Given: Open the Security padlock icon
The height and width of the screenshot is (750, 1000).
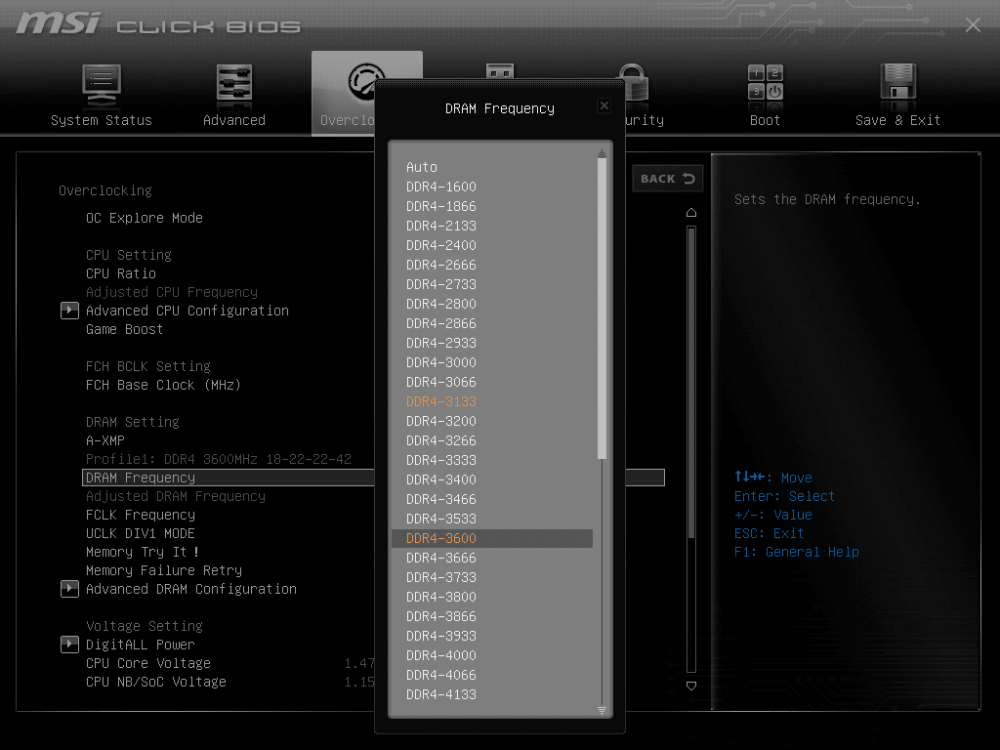Looking at the screenshot, I should [633, 82].
